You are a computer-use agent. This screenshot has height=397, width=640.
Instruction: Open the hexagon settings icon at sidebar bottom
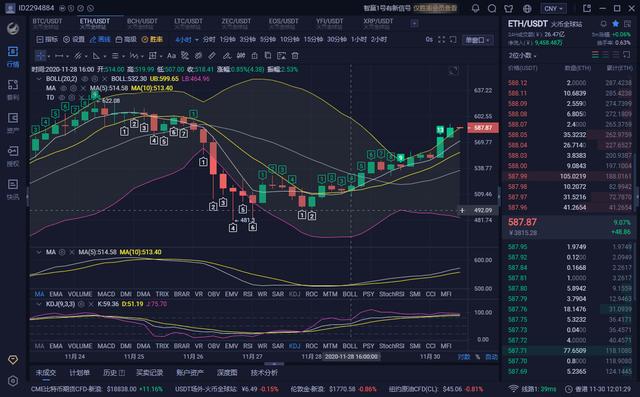coord(13,381)
